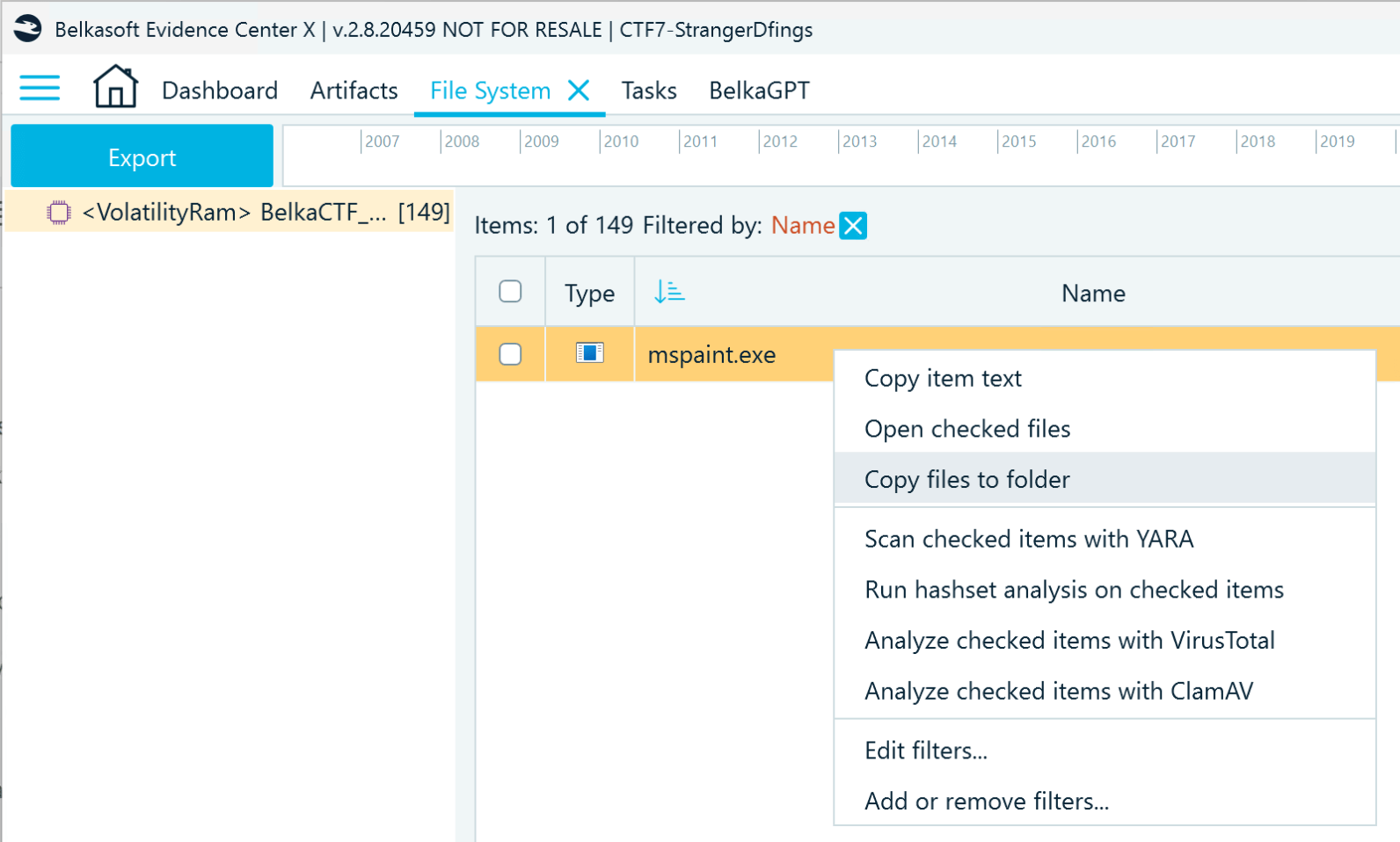Select Copy files to folder
Viewport: 1400px width, 842px height.
pos(1105,479)
